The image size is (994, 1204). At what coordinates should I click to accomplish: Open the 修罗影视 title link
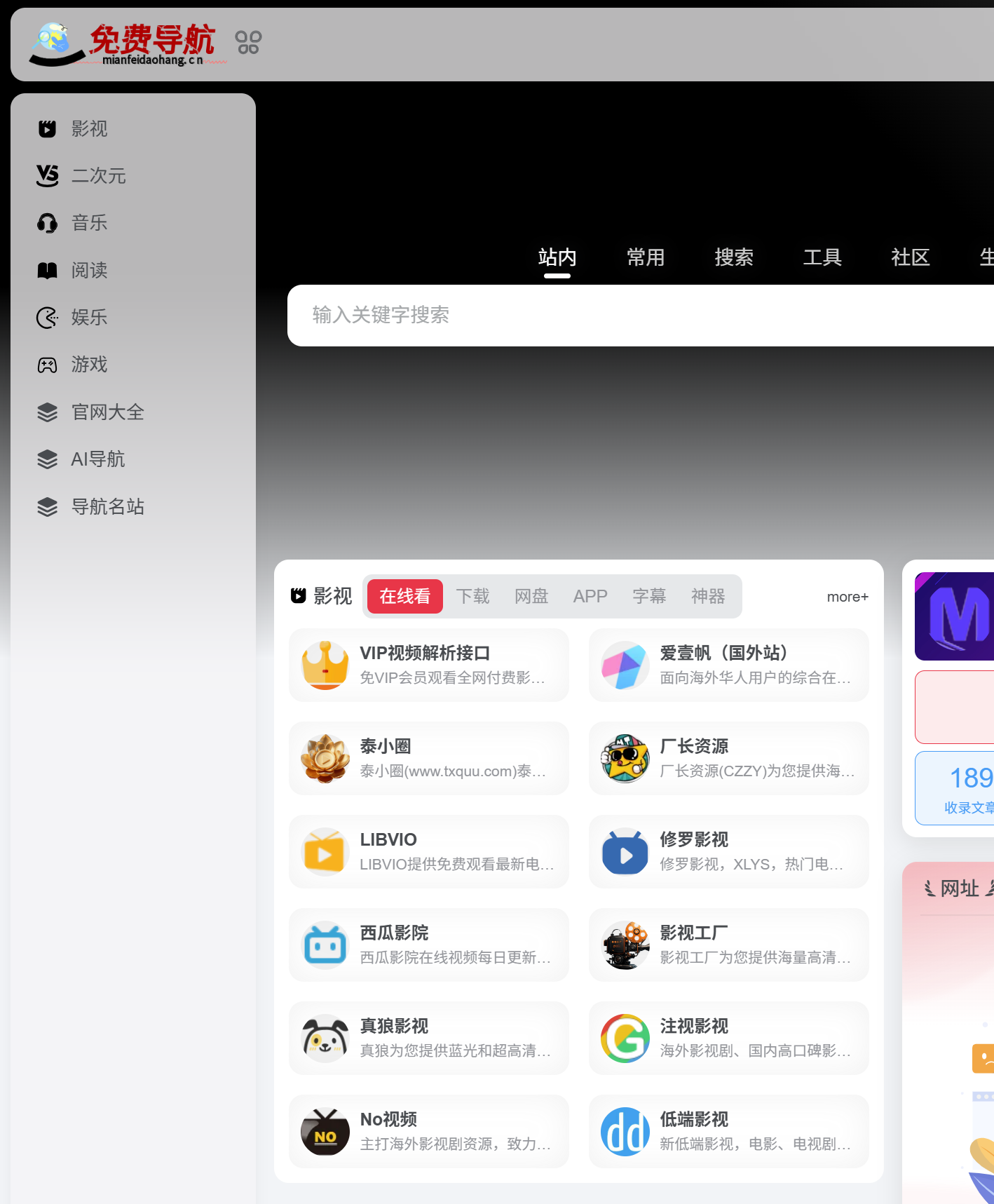(694, 839)
